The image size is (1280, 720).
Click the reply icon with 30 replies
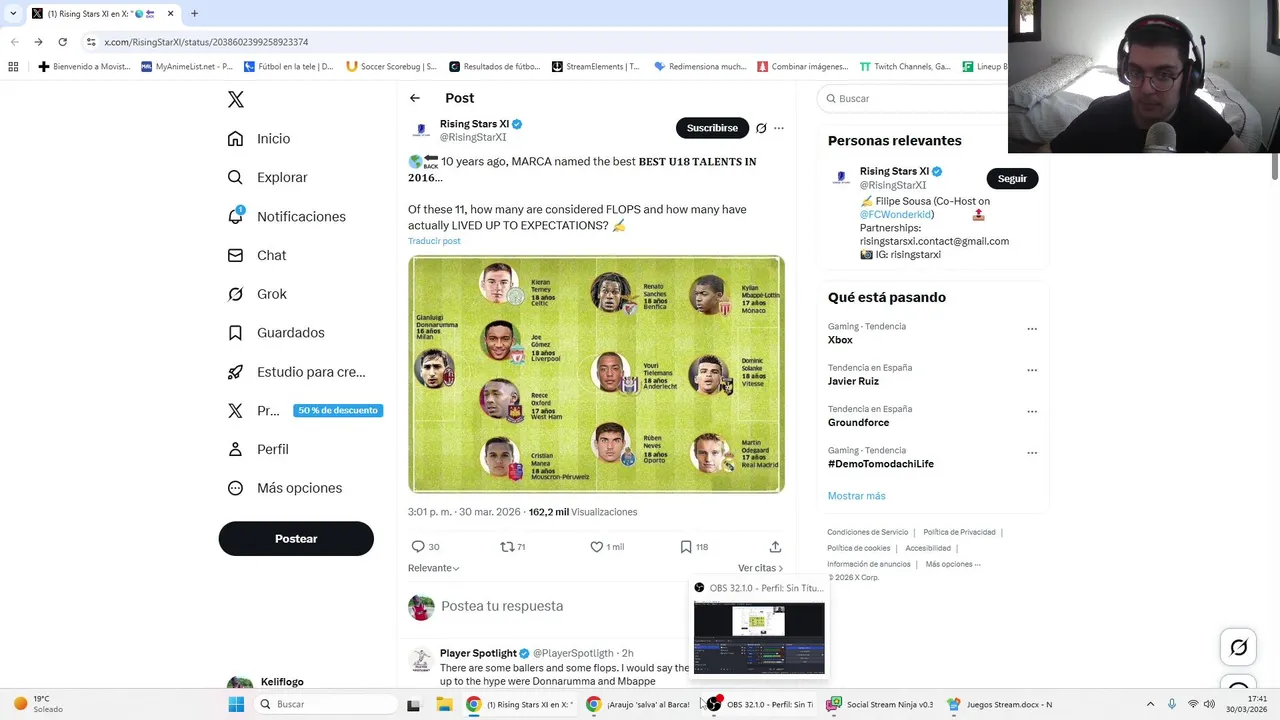click(419, 547)
